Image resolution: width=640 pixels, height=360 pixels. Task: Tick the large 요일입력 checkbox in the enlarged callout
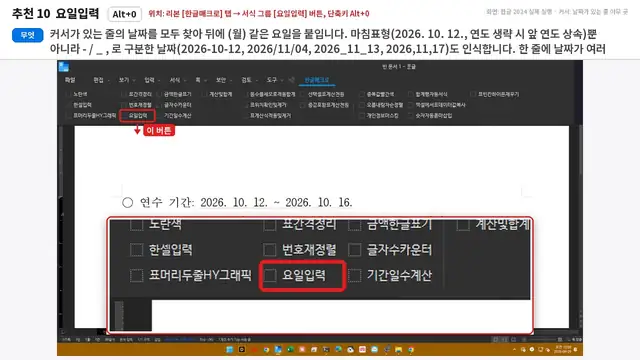269,275
